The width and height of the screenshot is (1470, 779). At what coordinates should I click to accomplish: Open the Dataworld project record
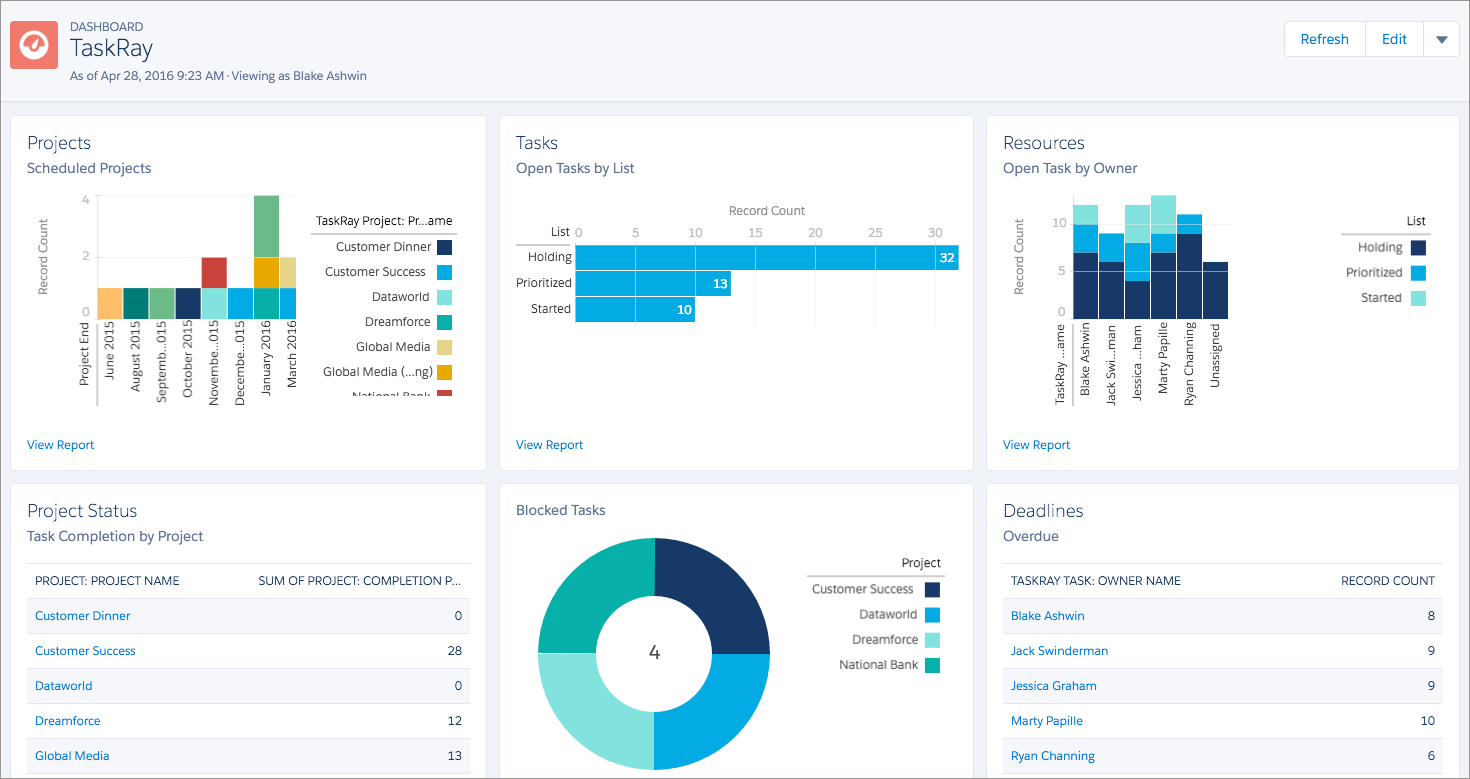pyautogui.click(x=63, y=686)
